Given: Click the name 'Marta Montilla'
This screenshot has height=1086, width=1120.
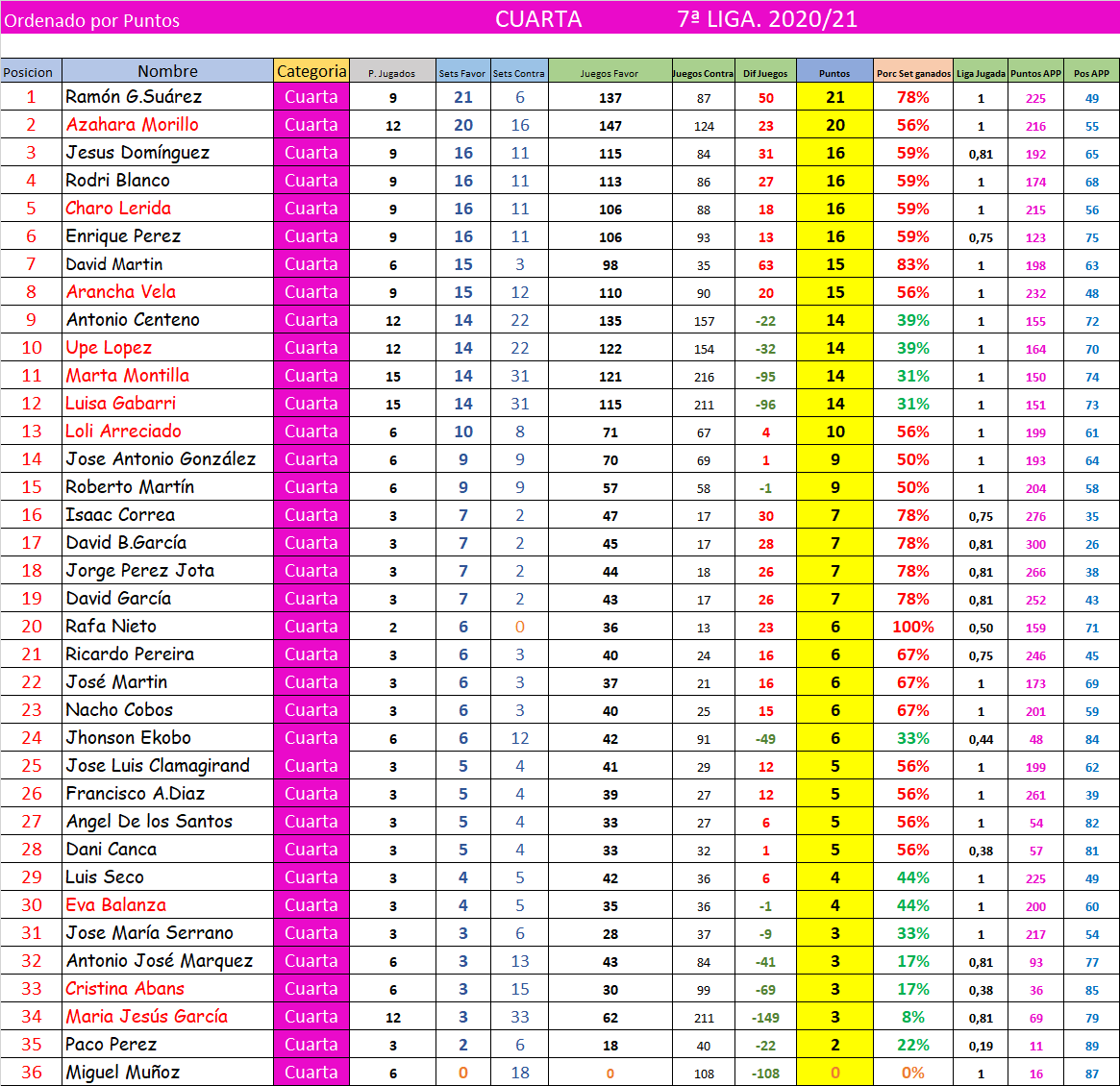Looking at the screenshot, I should pos(127,375).
